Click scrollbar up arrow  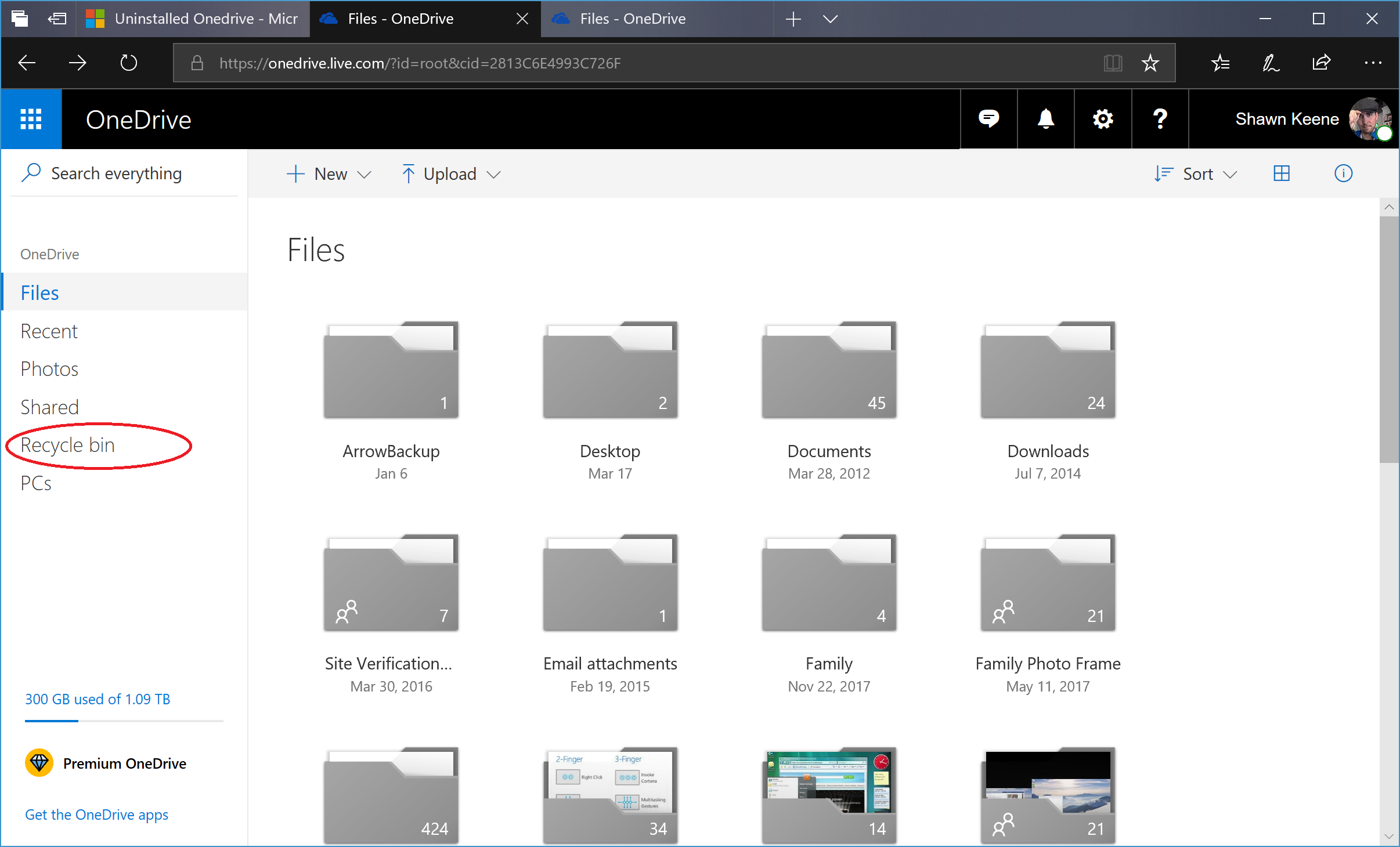click(1389, 207)
